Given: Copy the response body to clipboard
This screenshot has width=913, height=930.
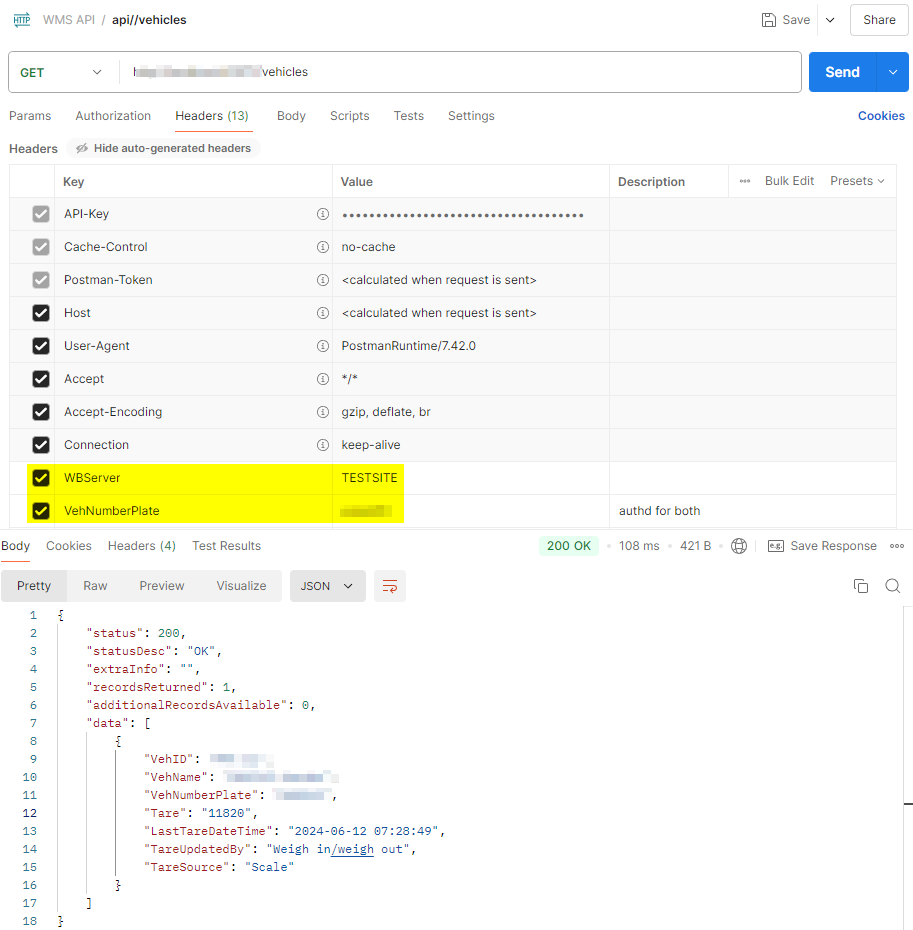Looking at the screenshot, I should tap(861, 586).
